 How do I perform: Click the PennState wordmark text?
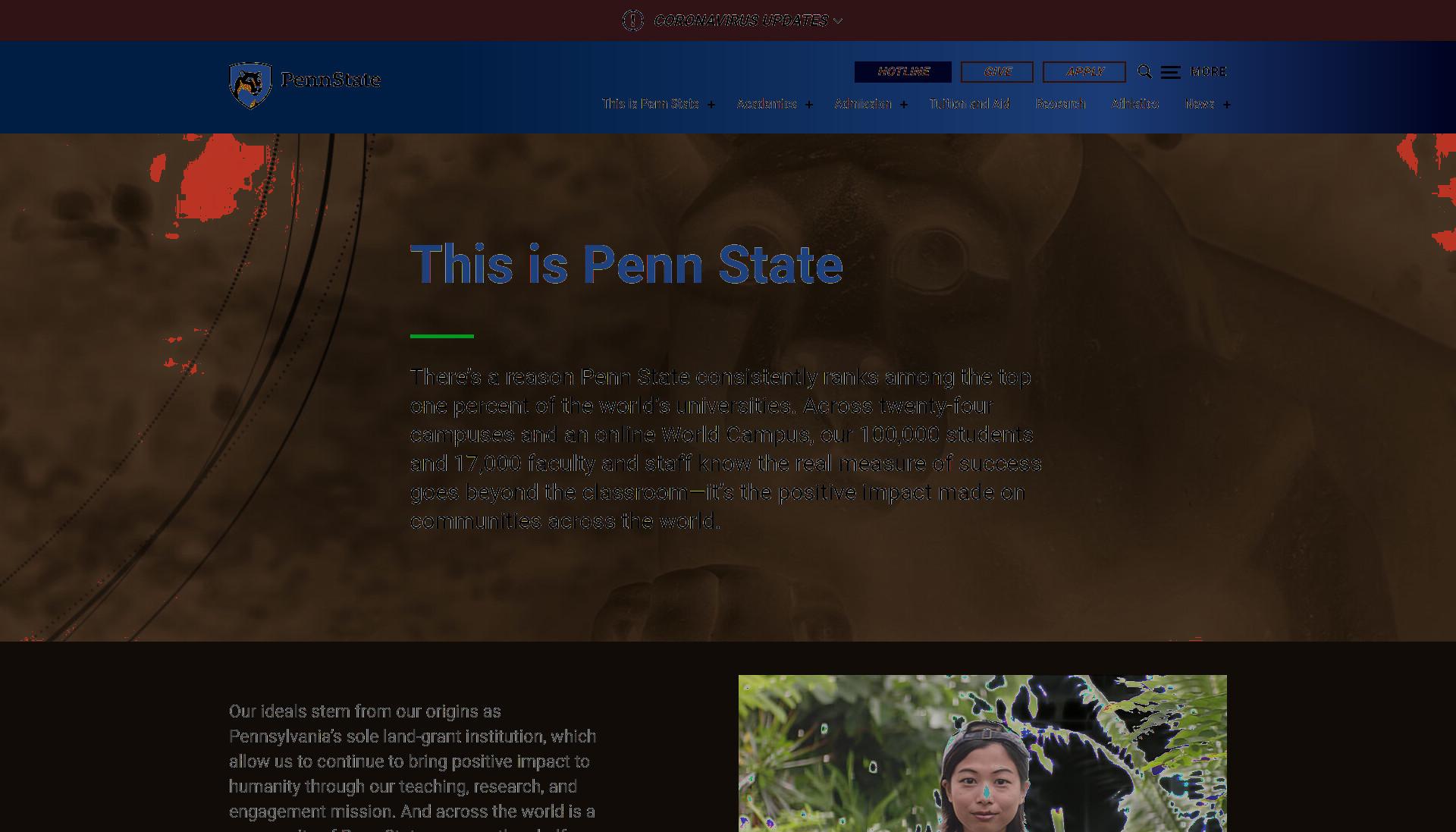[331, 80]
